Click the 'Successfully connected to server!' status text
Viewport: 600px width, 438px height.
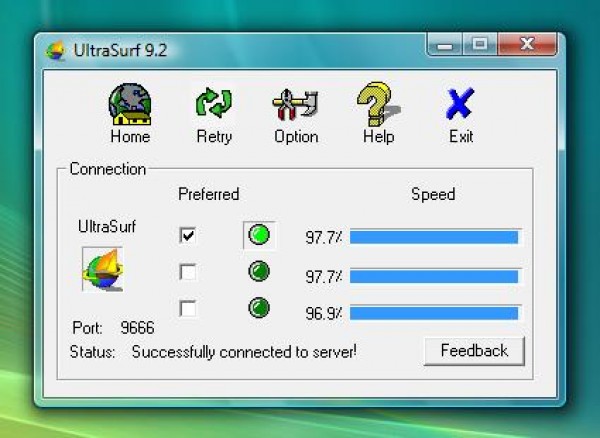point(244,352)
